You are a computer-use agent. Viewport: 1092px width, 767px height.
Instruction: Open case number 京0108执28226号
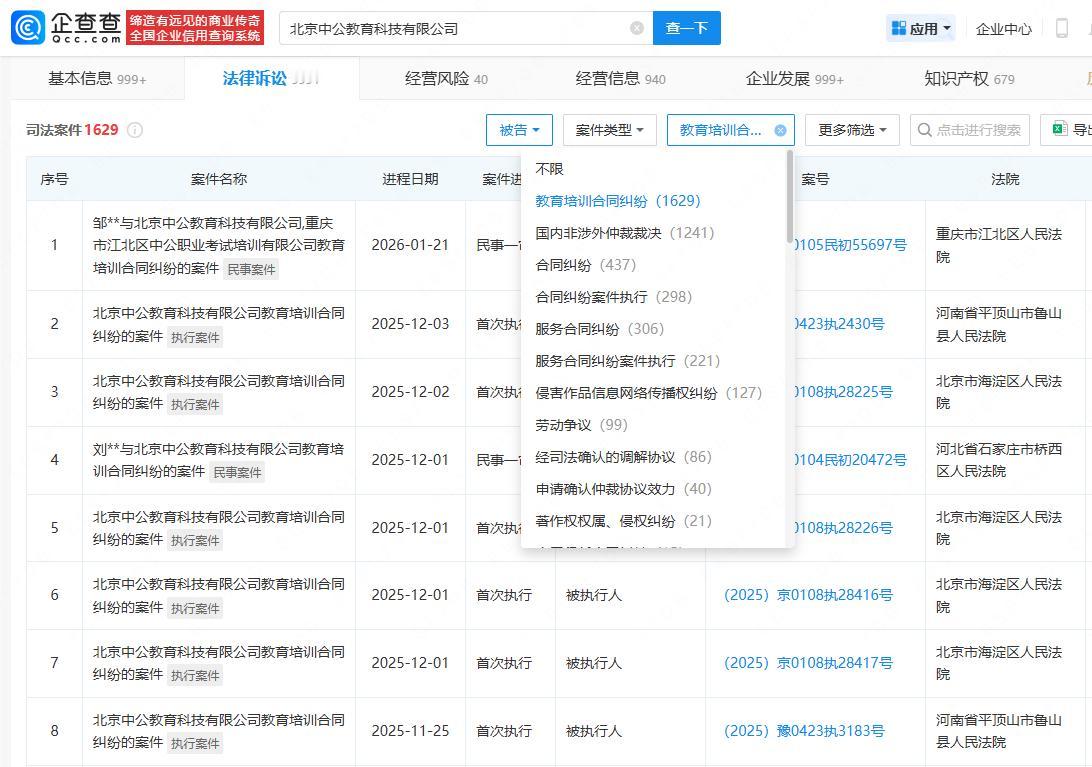point(843,528)
